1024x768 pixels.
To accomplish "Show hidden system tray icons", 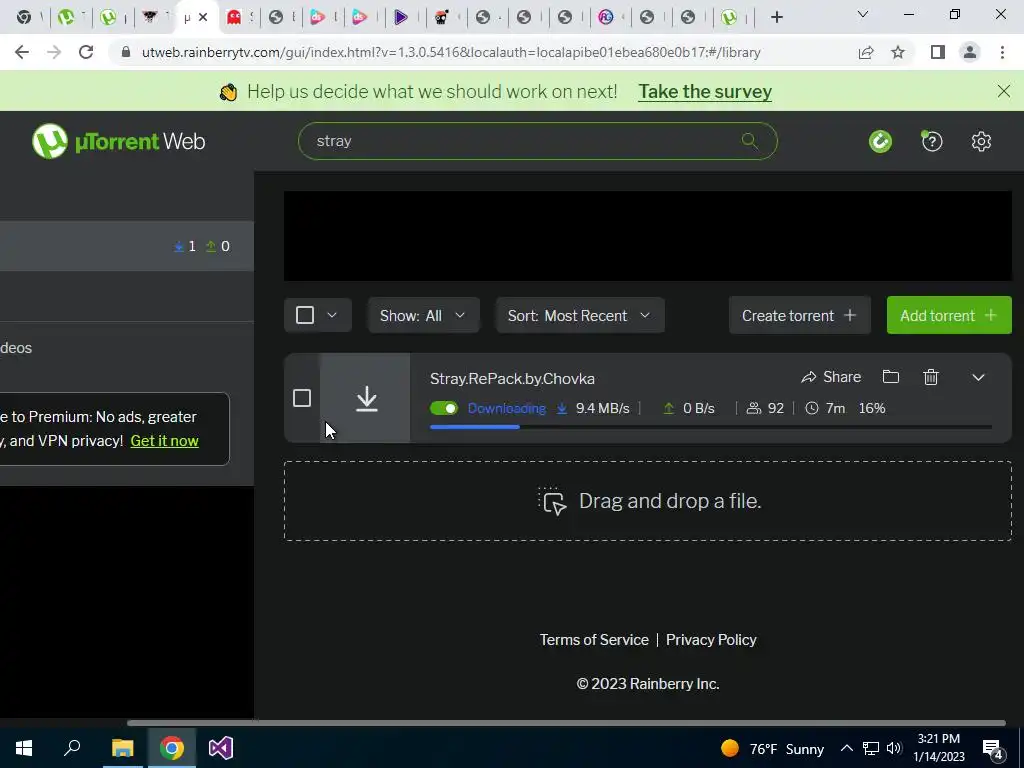I will click(846, 748).
